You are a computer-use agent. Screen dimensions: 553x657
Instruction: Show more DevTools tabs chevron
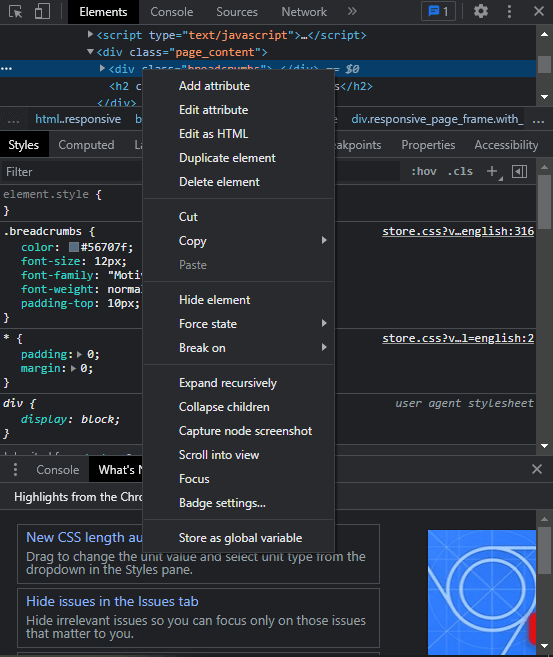pos(352,11)
